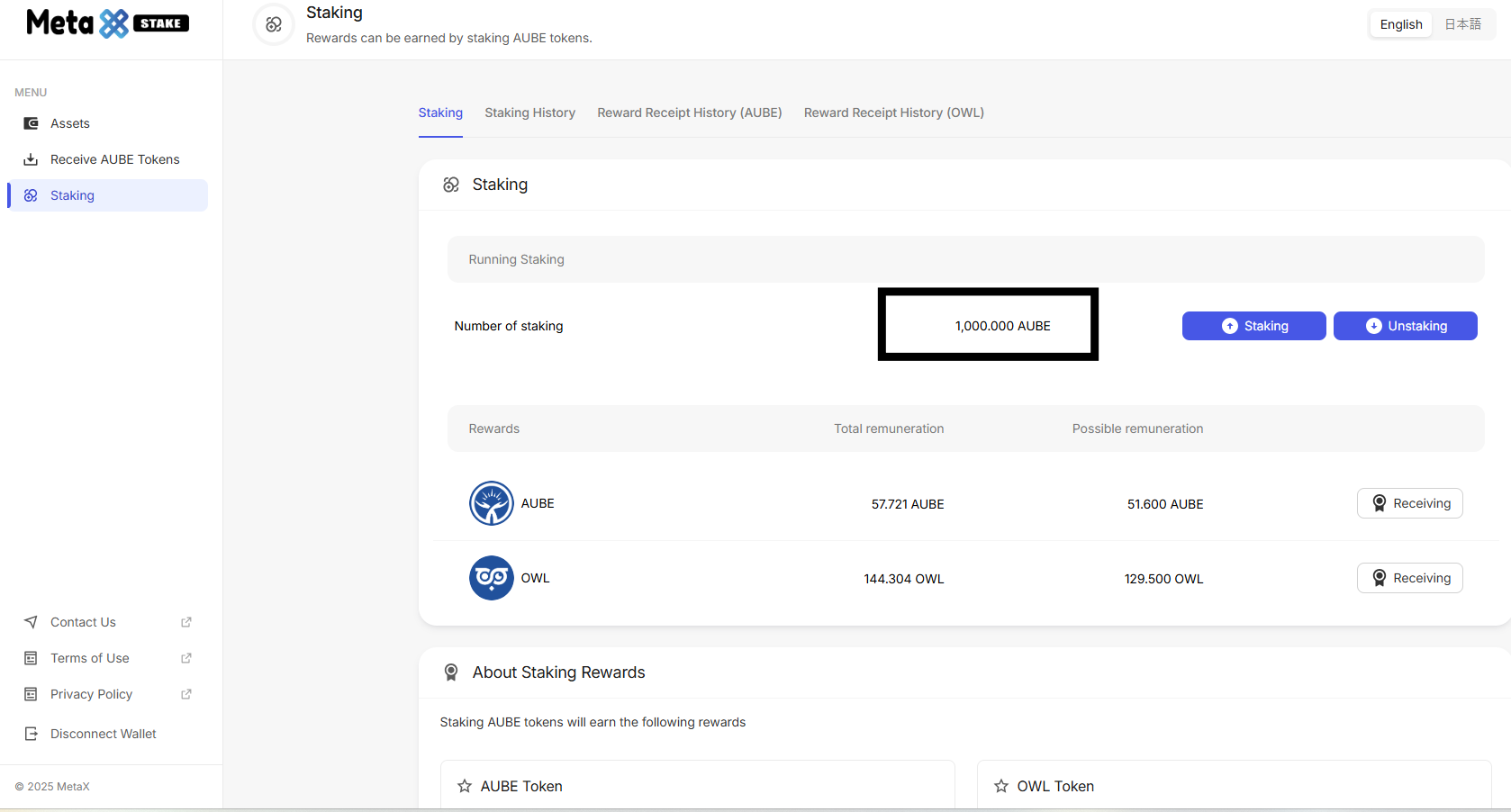Switch to Reward Receipt History (OWL) tab
The height and width of the screenshot is (812, 1511).
893,113
